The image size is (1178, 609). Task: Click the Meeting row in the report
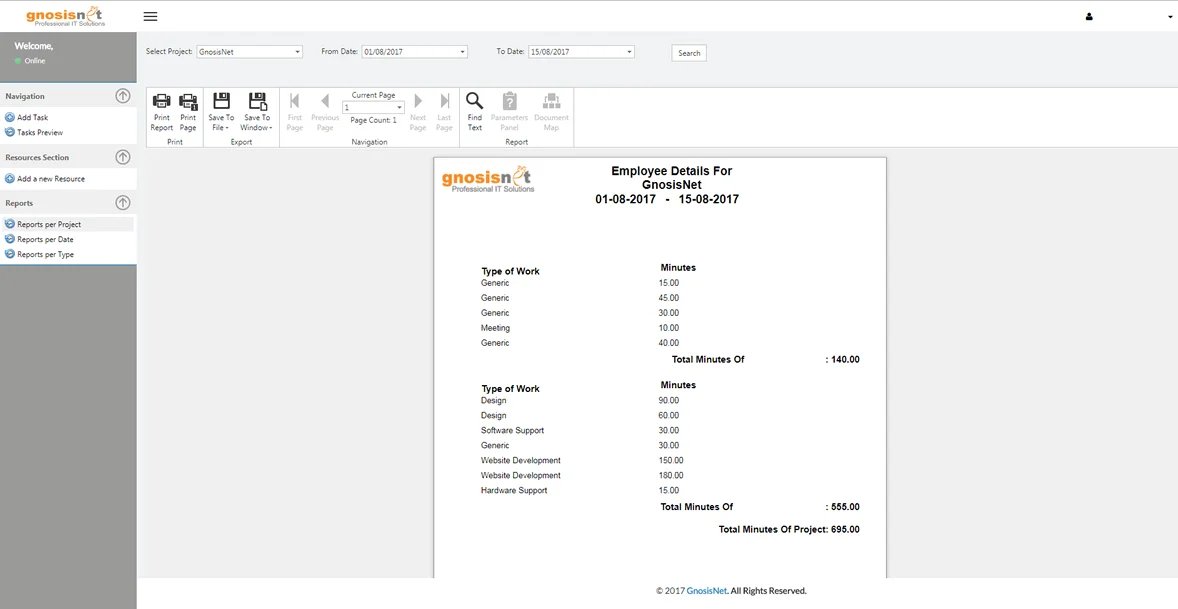pyautogui.click(x=495, y=328)
